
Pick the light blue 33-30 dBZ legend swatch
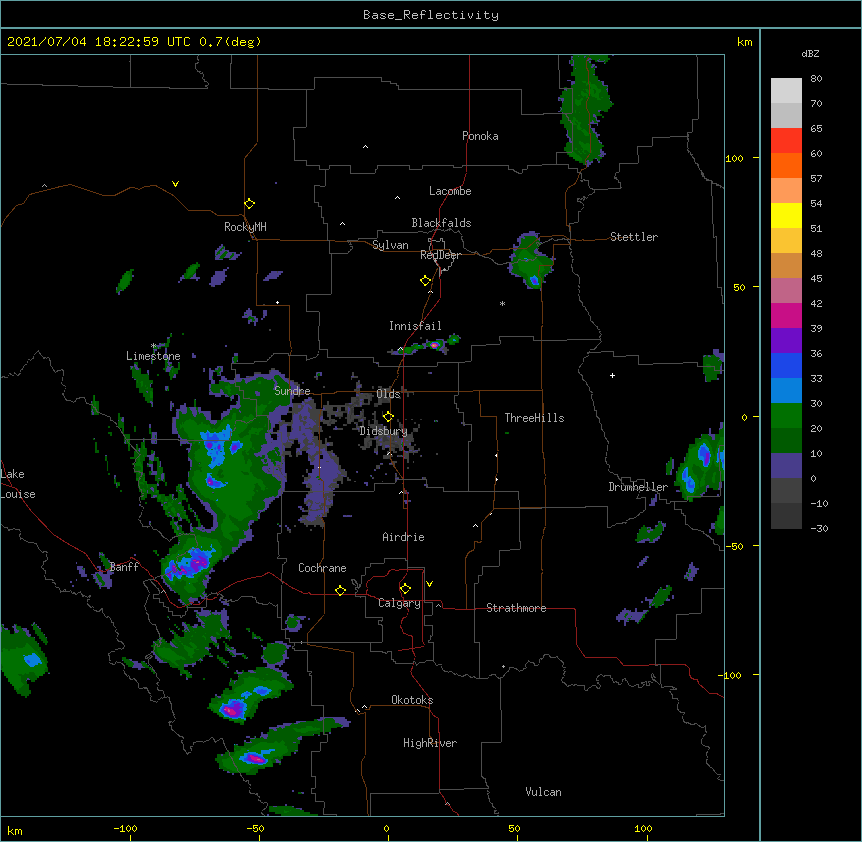point(786,390)
